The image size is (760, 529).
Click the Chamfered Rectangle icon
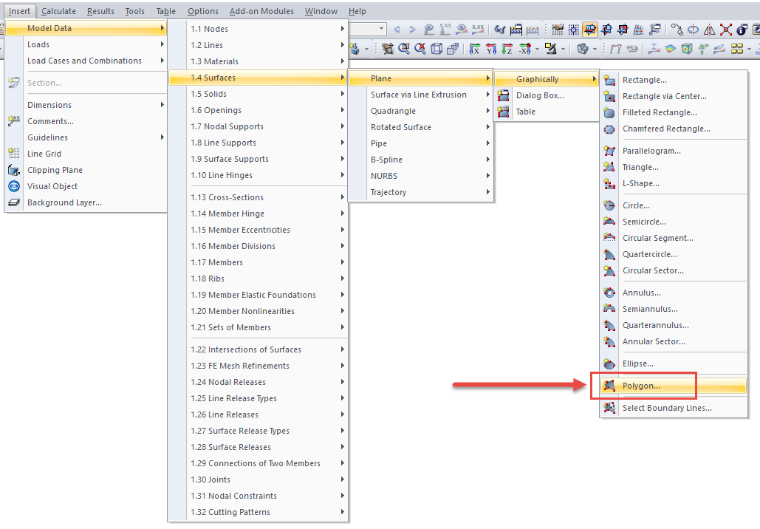point(609,129)
